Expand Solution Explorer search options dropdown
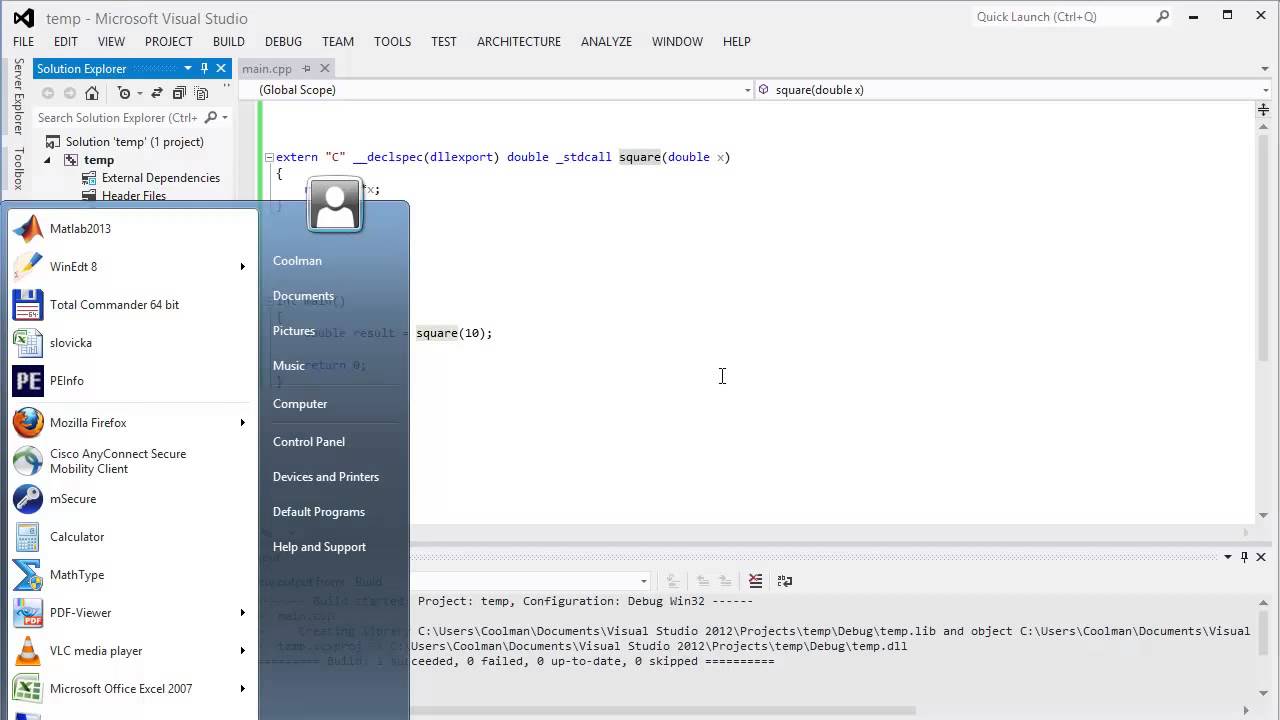This screenshot has height=720, width=1280. coord(225,118)
